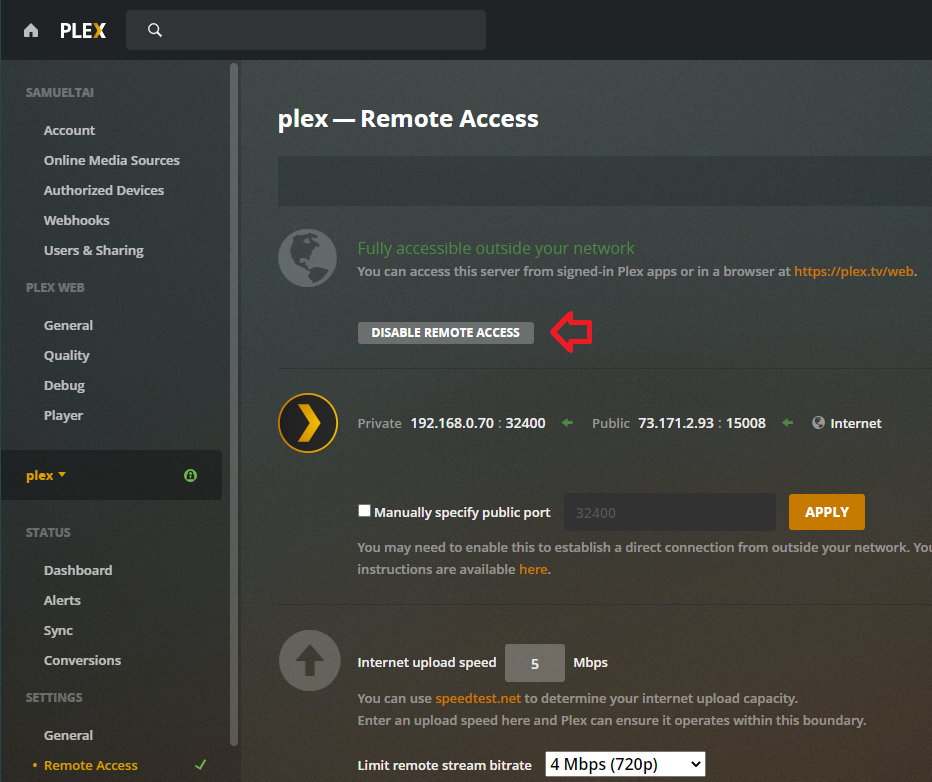The height and width of the screenshot is (782, 932).
Task: View Alerts under Status
Action: [62, 600]
